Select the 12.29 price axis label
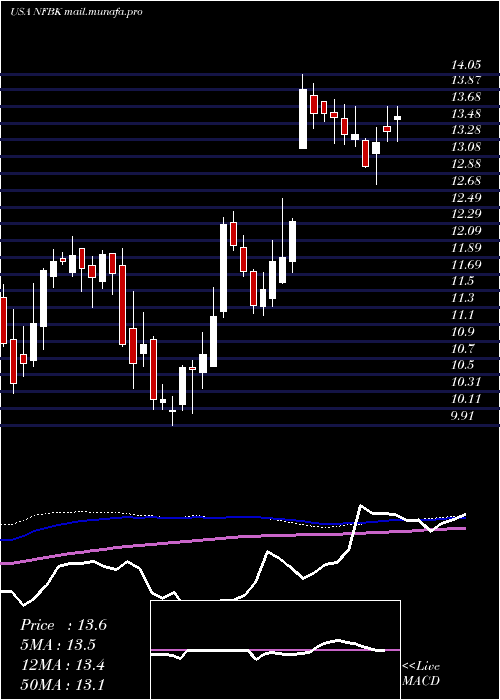 coord(466,215)
